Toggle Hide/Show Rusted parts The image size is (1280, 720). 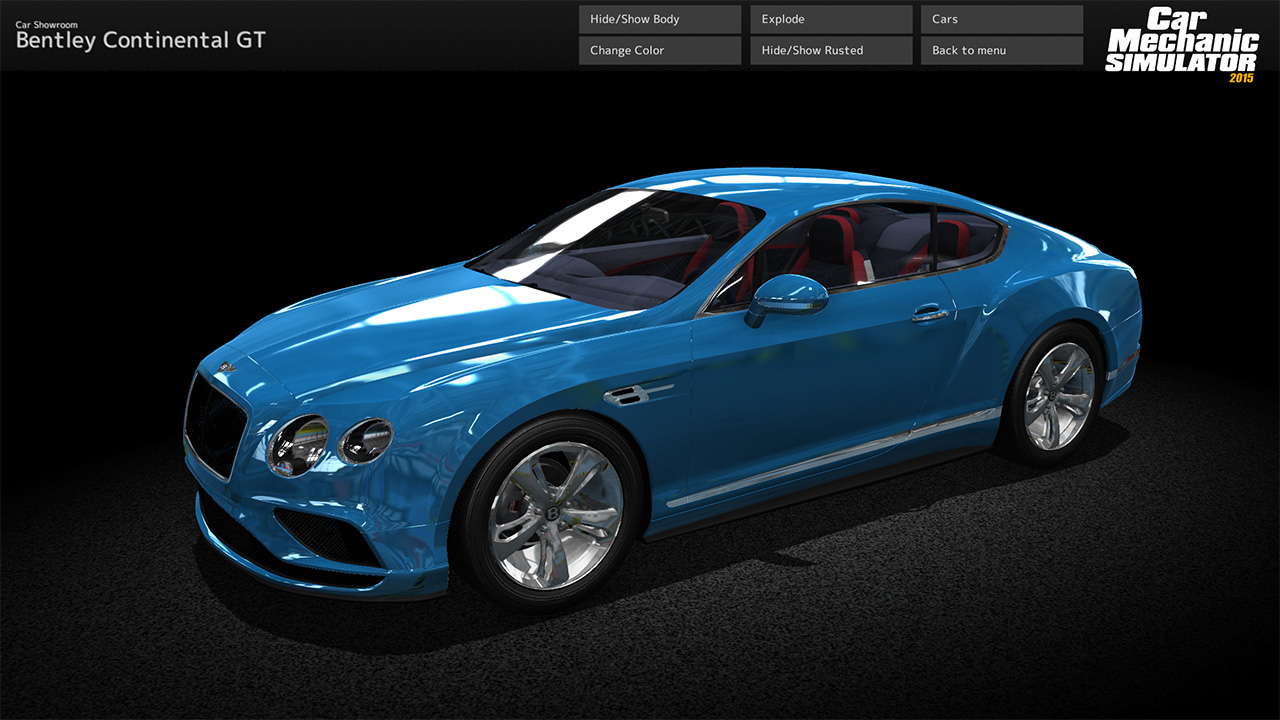[831, 50]
